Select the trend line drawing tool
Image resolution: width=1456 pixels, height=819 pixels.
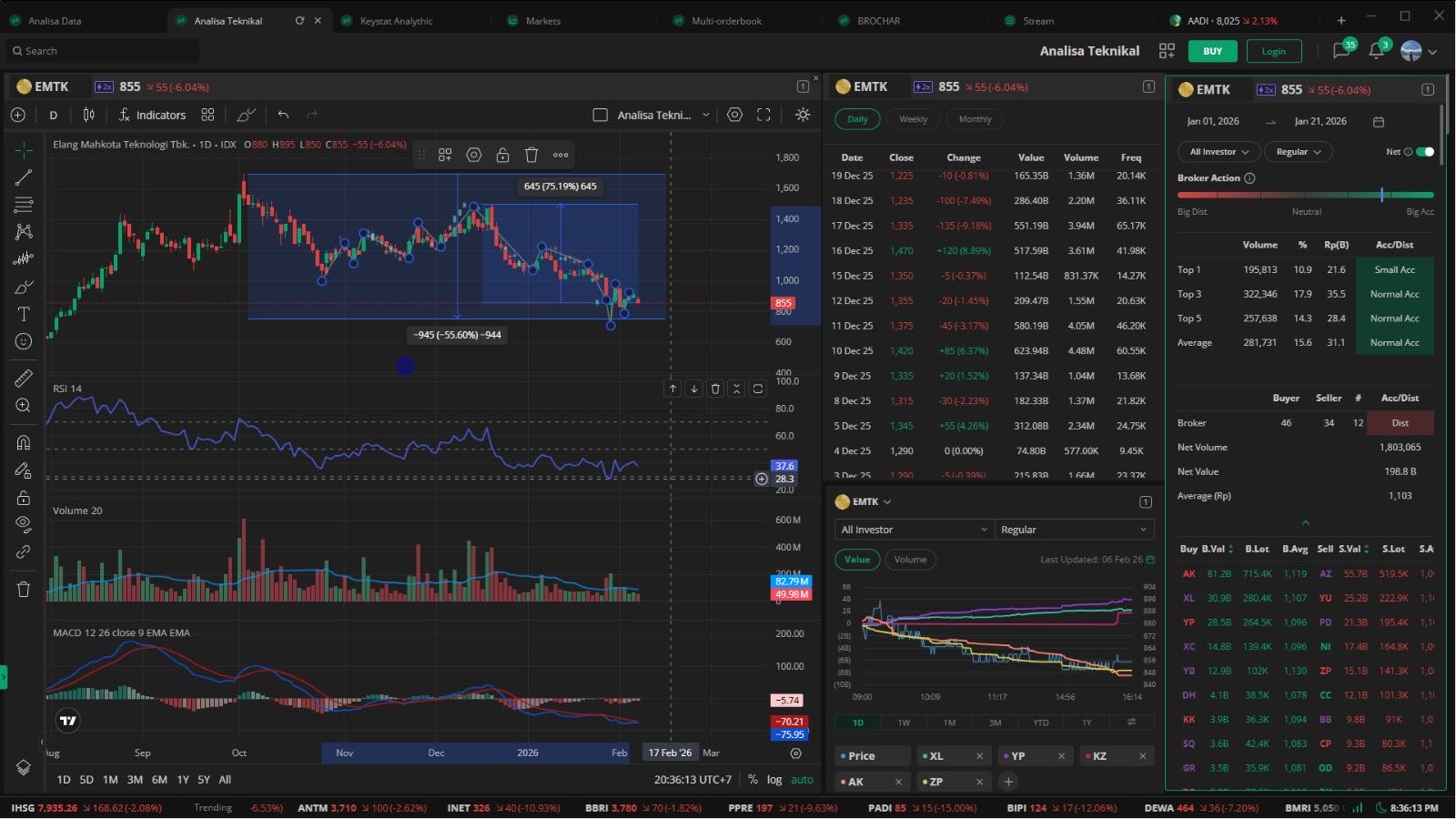24,177
